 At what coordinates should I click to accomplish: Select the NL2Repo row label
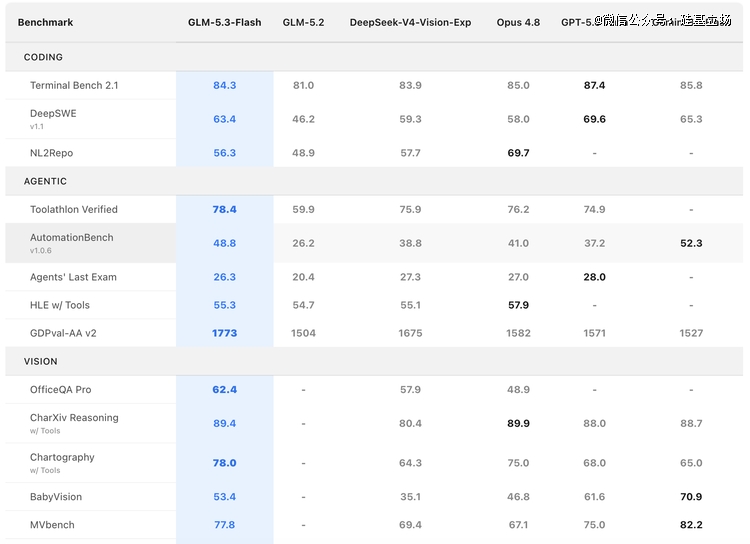click(52, 153)
